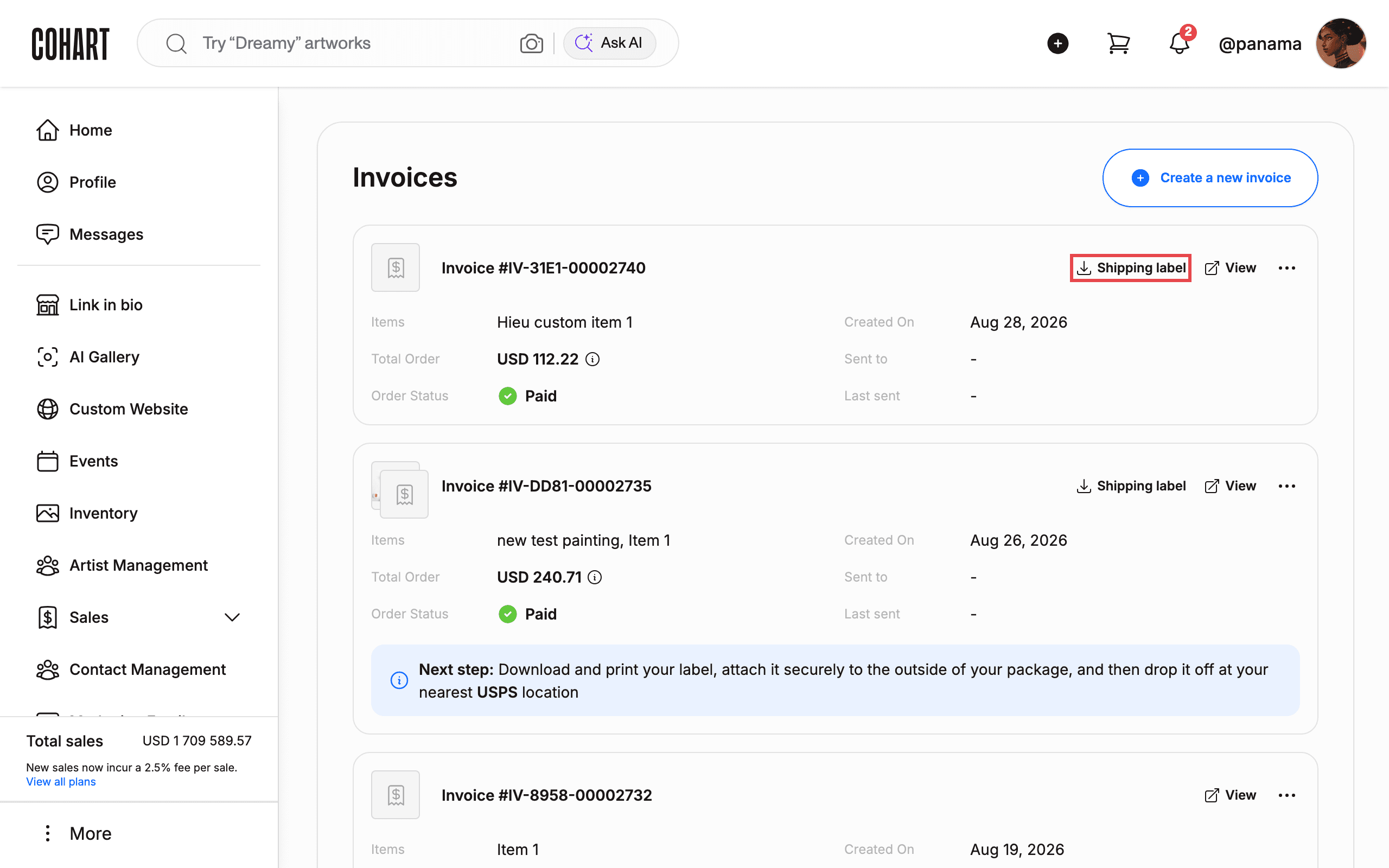Expand the Sales menu chevron
The width and height of the screenshot is (1389, 868).
pos(232,618)
